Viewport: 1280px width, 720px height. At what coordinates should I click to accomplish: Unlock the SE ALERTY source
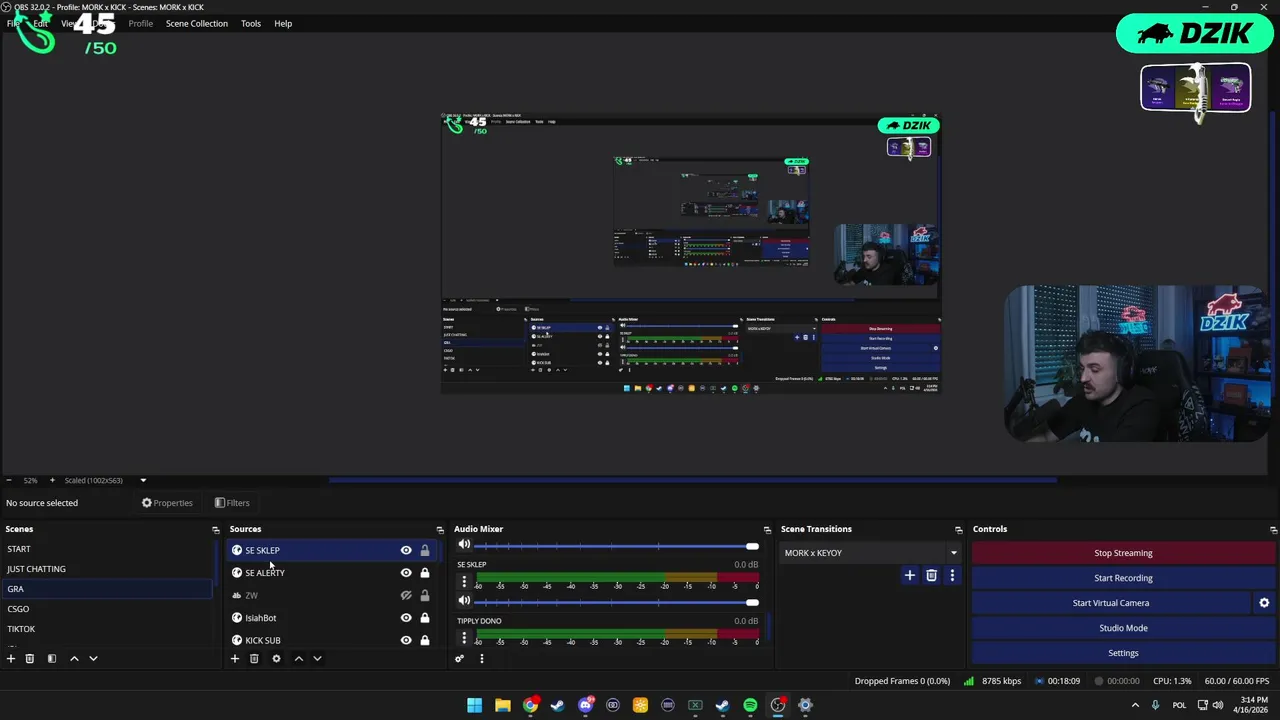pyautogui.click(x=425, y=573)
